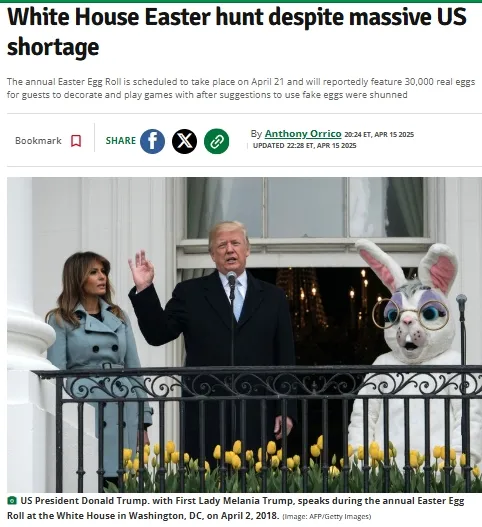This screenshot has width=482, height=527.
Task: Open author Anthony Orrico's profile link
Action: tap(303, 134)
